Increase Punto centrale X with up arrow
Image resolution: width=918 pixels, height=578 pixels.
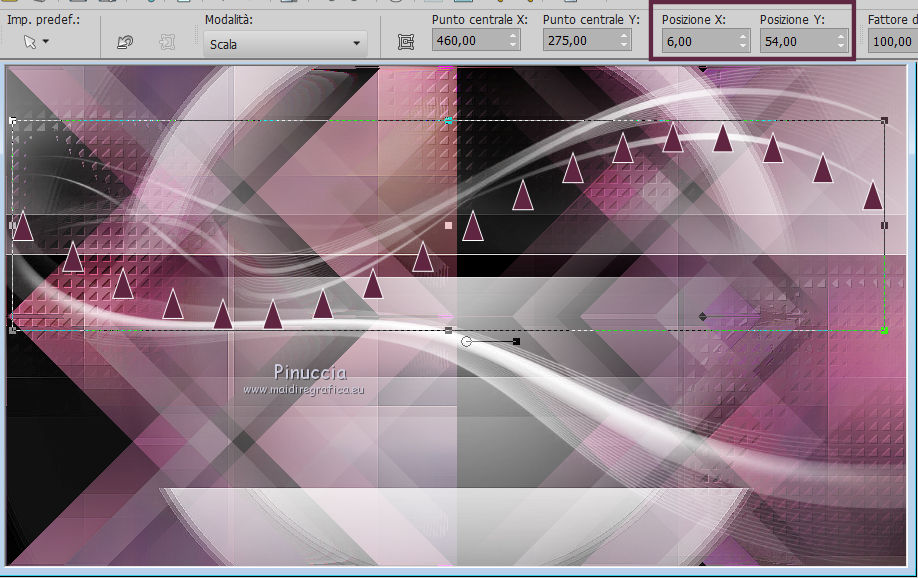[x=513, y=36]
